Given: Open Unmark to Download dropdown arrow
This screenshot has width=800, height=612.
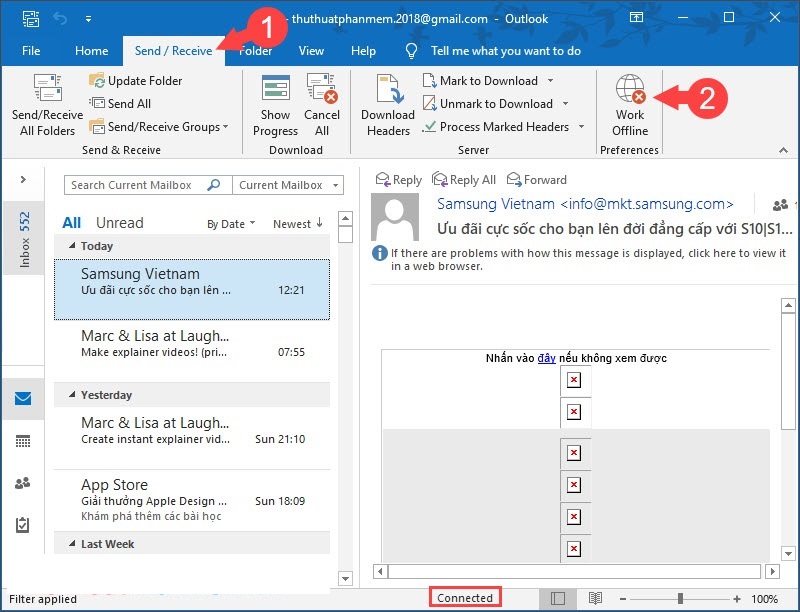Looking at the screenshot, I should coord(565,104).
